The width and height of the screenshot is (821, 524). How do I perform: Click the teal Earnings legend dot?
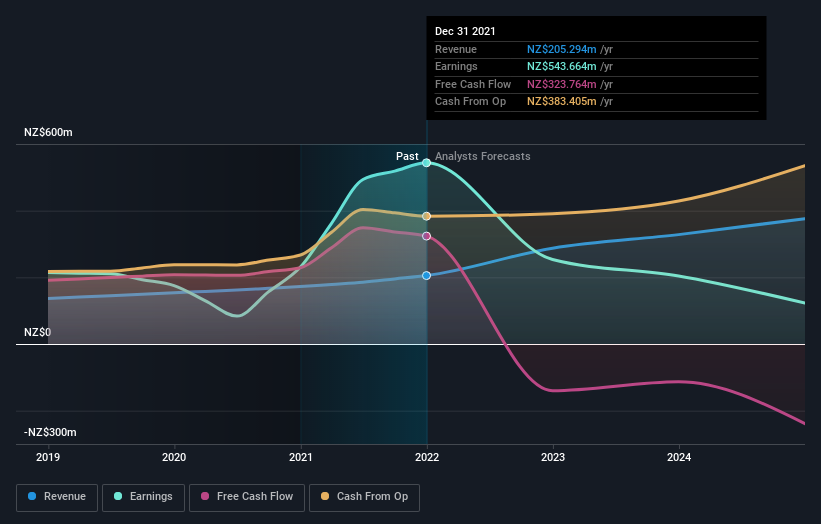click(118, 496)
